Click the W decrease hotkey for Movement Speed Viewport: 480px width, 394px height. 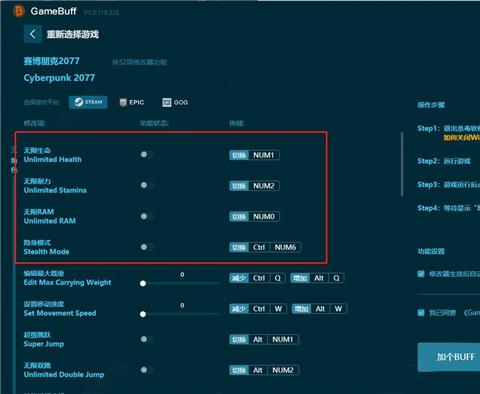[x=278, y=309]
